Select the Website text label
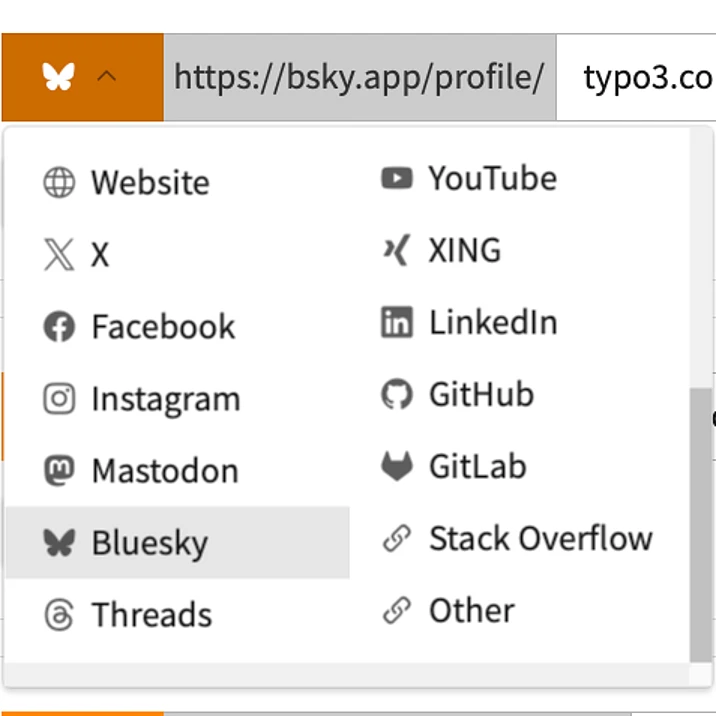Image resolution: width=716 pixels, height=716 pixels. click(150, 183)
